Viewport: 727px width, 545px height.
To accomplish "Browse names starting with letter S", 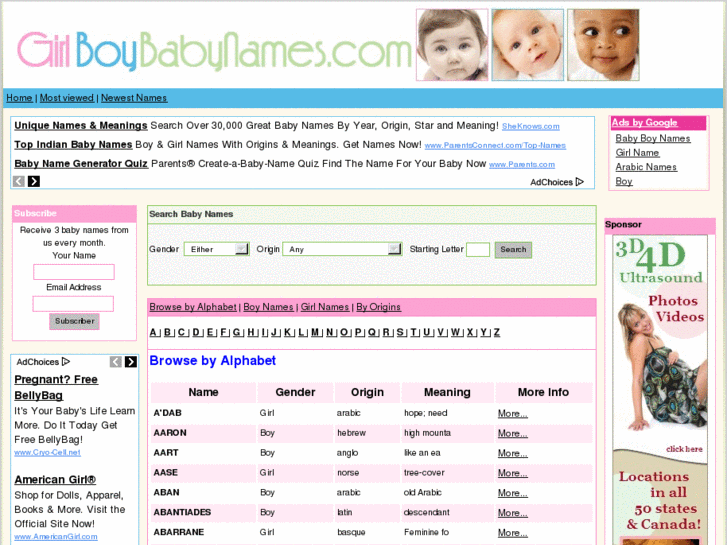I will pyautogui.click(x=400, y=332).
